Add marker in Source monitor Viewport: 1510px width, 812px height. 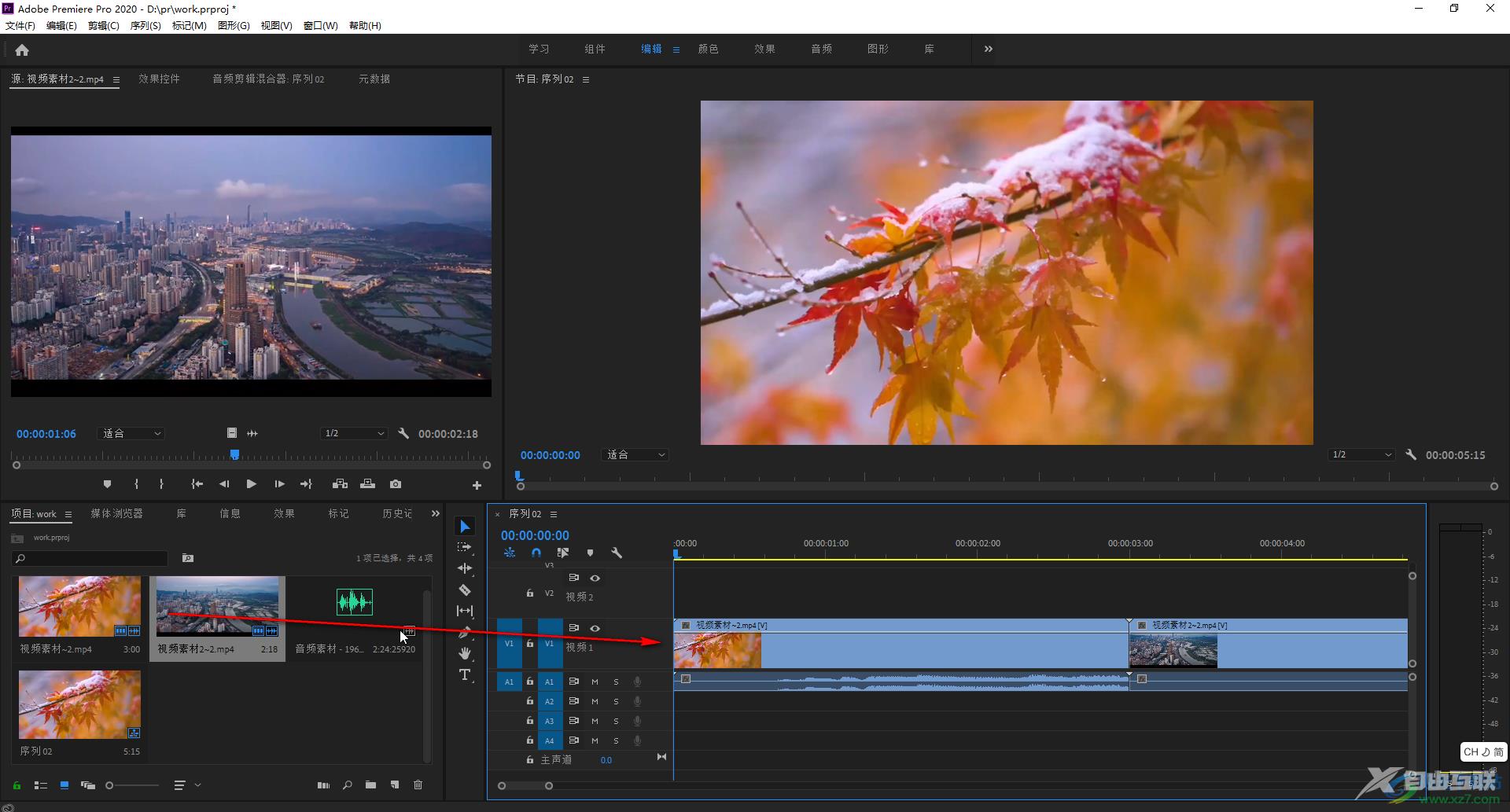pyautogui.click(x=108, y=484)
